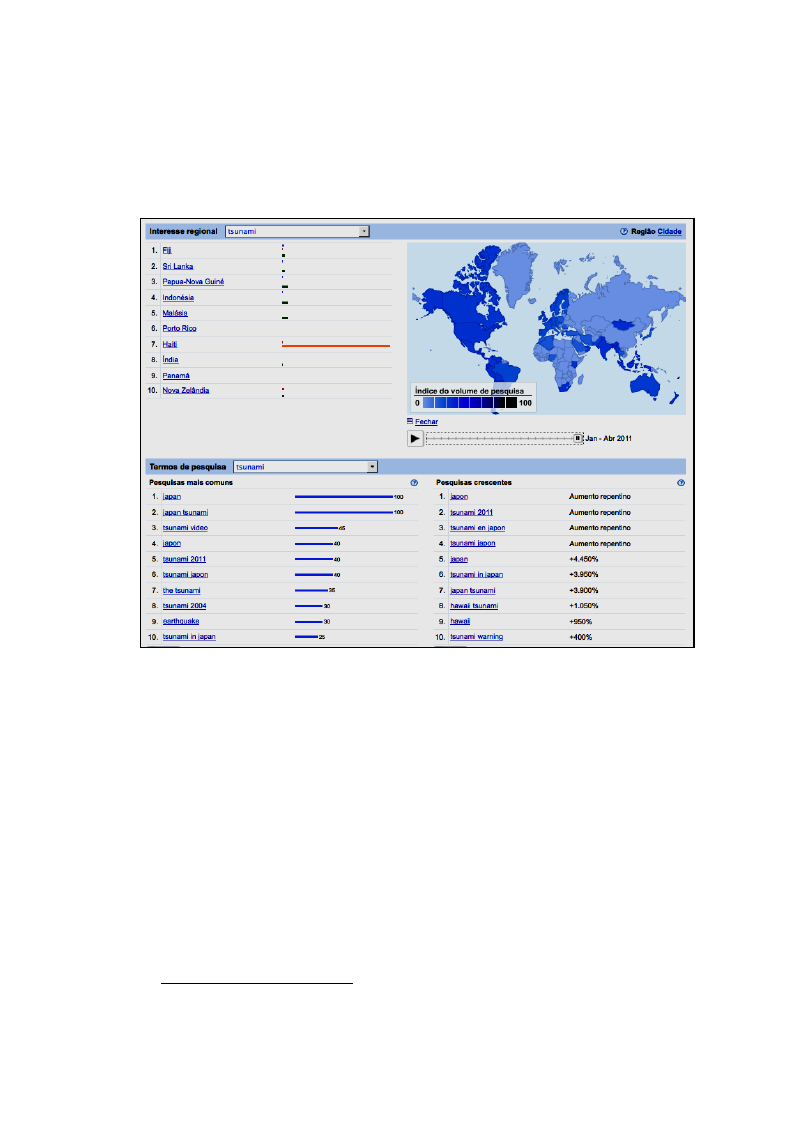
Task: Click 'tsunami warning' rising search link
Action: 476,637
